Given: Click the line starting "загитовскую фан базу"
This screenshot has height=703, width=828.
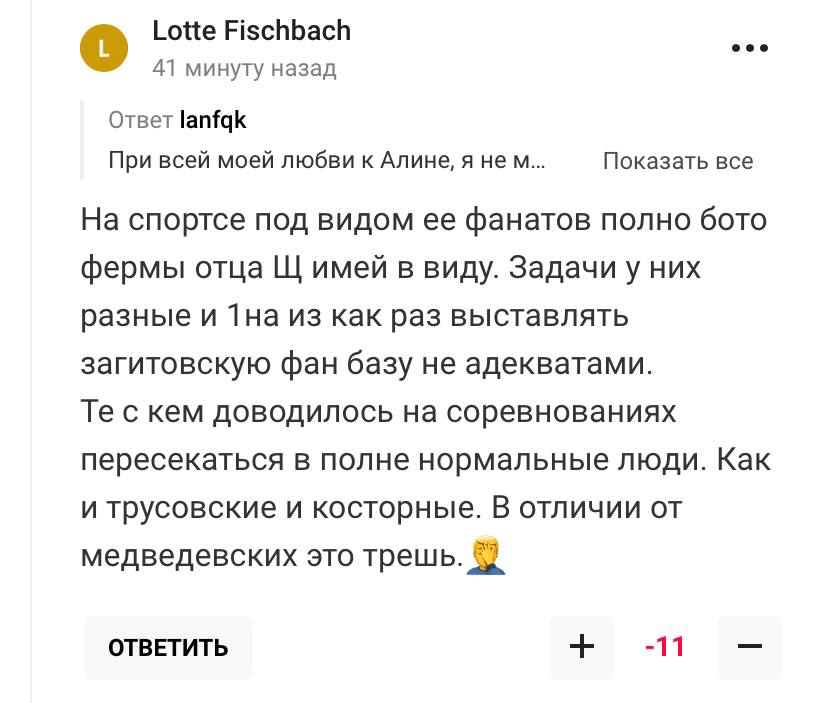Looking at the screenshot, I should (366, 364).
